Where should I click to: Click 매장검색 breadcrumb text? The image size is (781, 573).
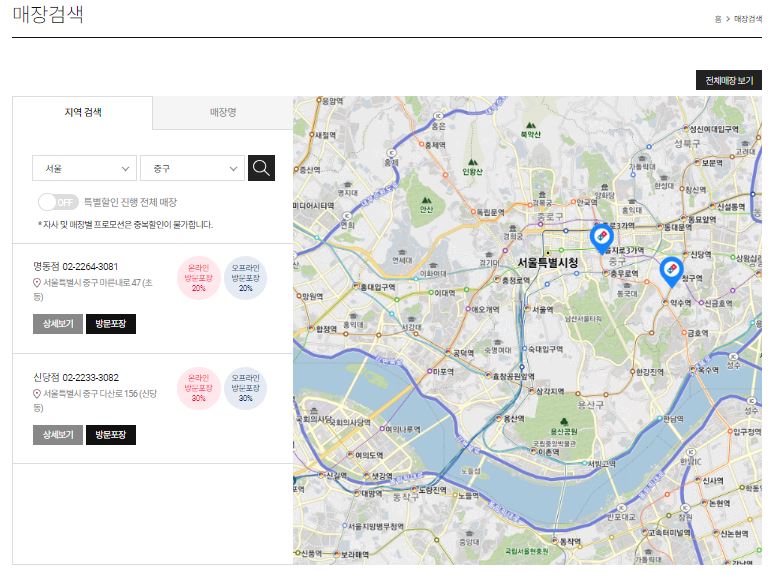[x=748, y=19]
